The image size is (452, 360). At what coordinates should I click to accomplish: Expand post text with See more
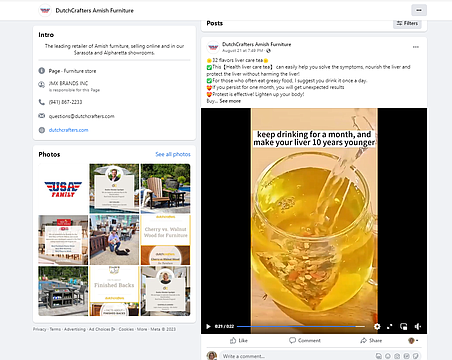230,101
